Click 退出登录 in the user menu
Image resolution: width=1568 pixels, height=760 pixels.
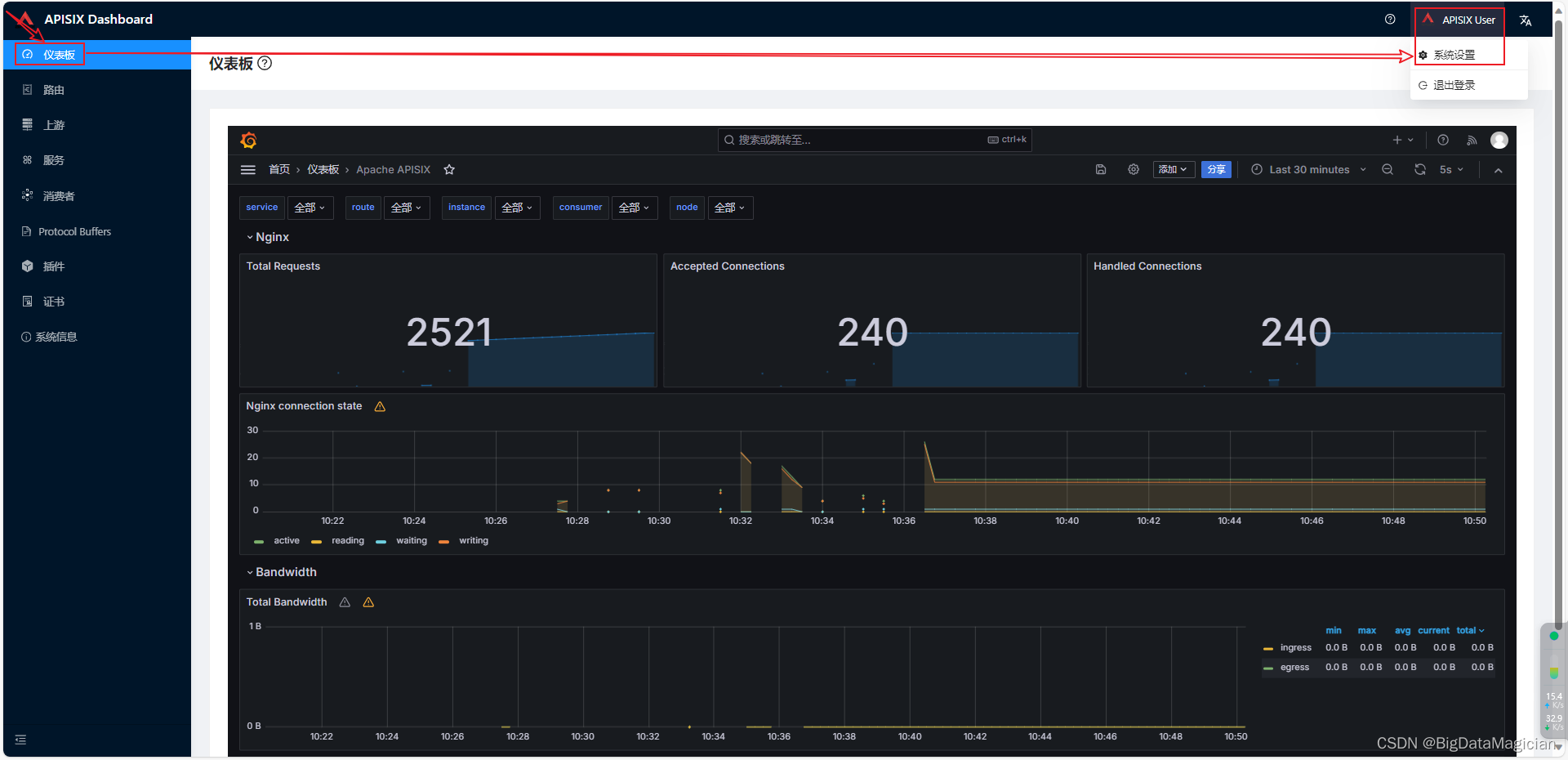[x=1454, y=84]
